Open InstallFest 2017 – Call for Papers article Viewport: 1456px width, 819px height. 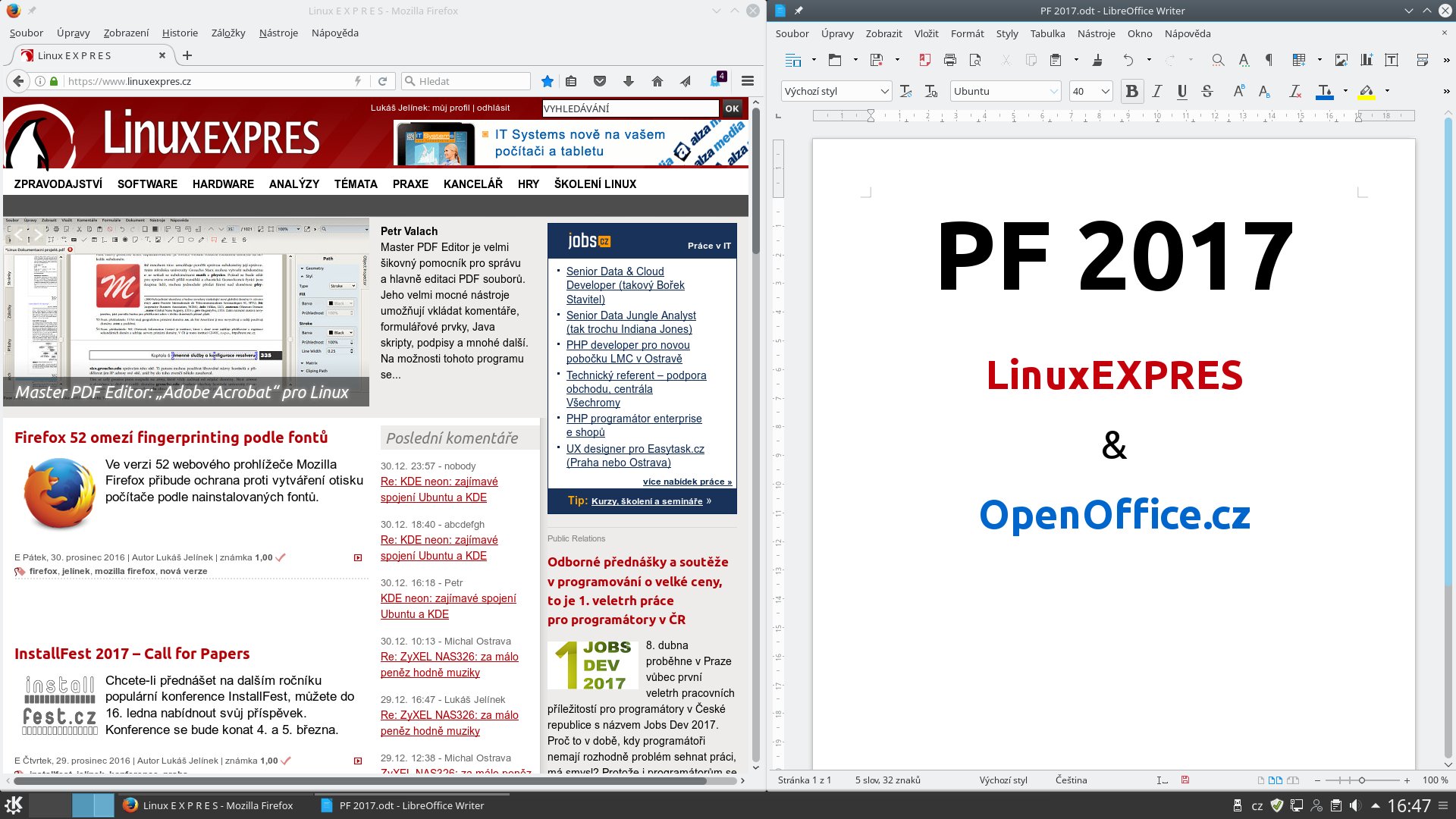pyautogui.click(x=132, y=653)
